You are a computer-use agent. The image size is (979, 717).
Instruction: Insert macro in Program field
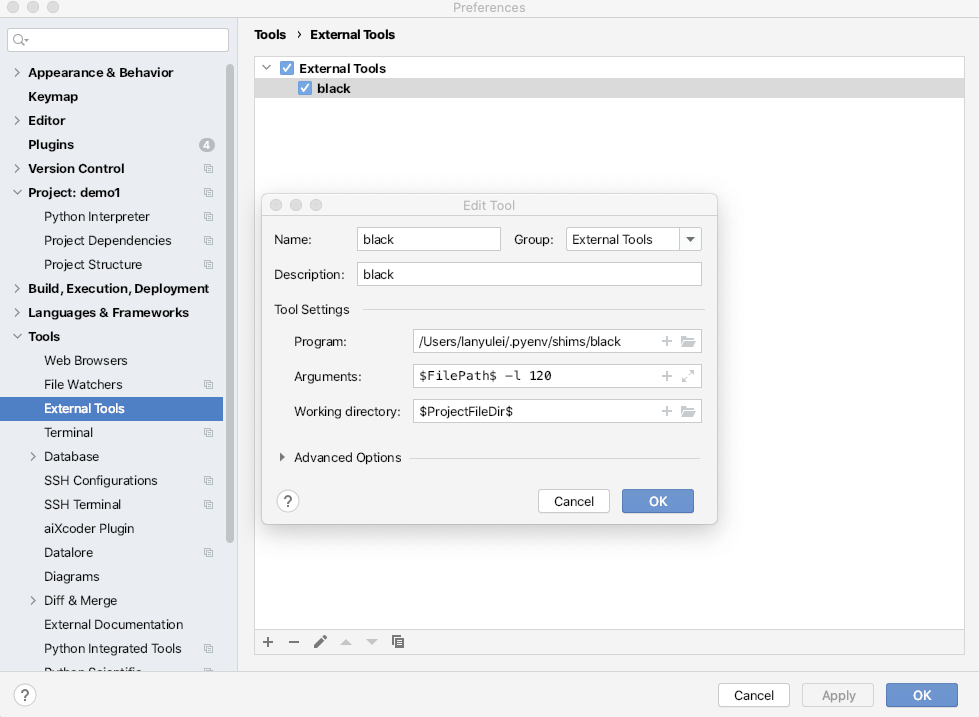(667, 341)
